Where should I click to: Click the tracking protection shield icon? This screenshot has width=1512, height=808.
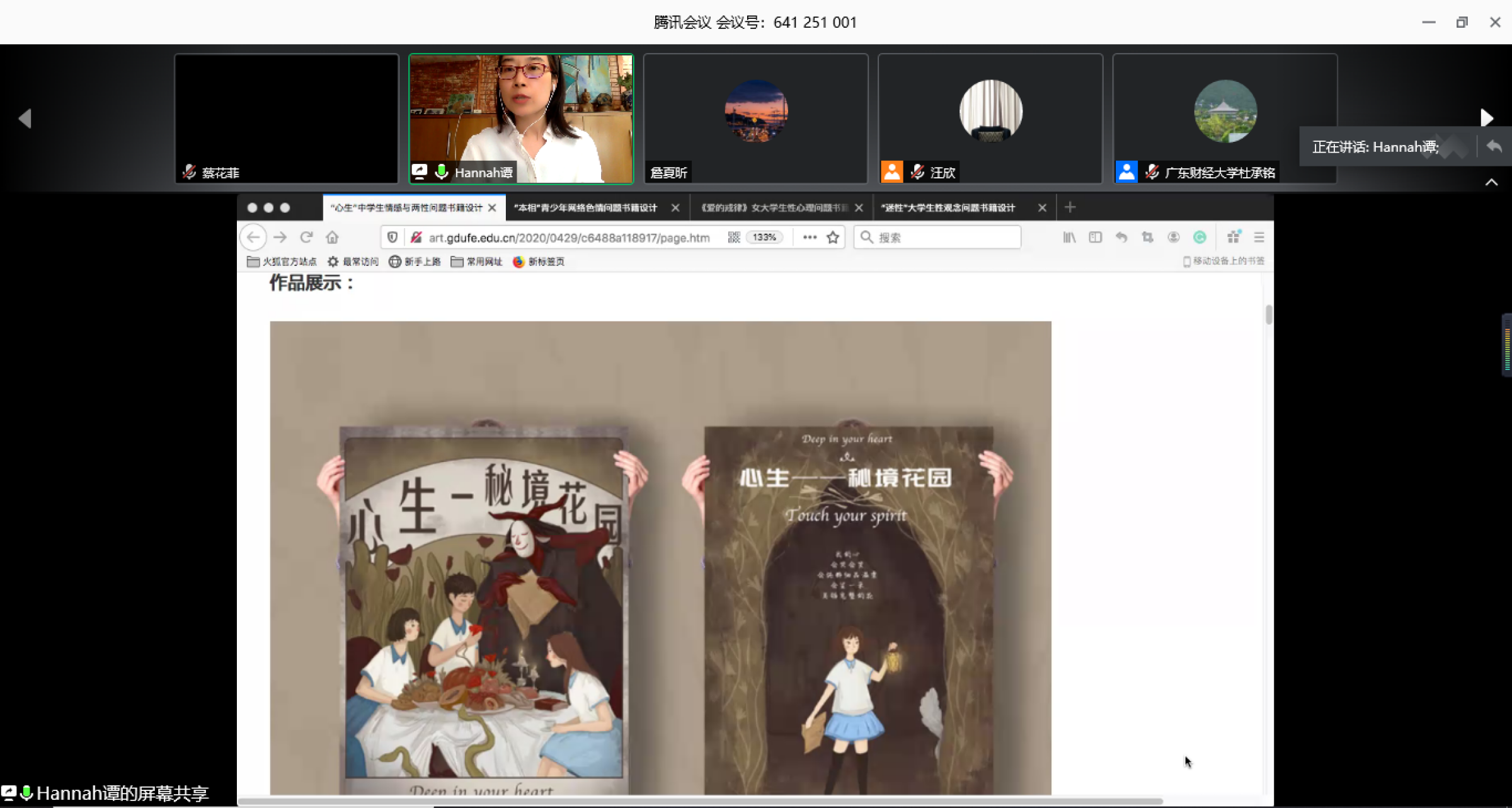392,237
